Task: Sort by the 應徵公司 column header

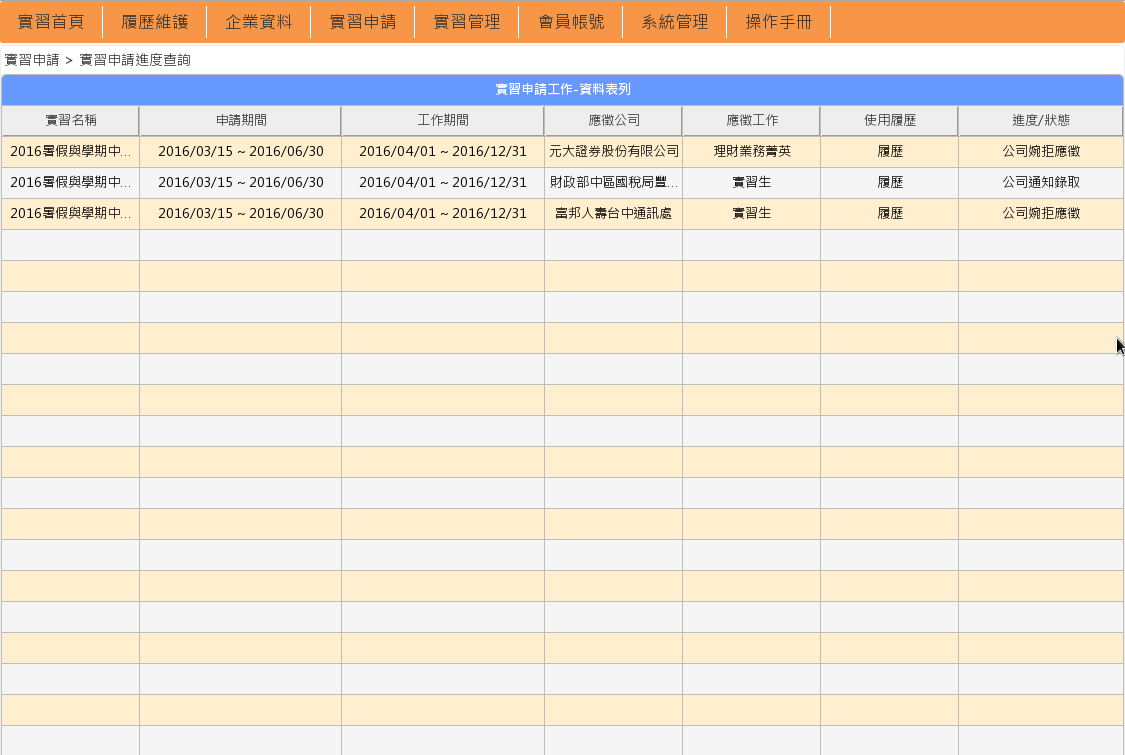Action: point(613,121)
